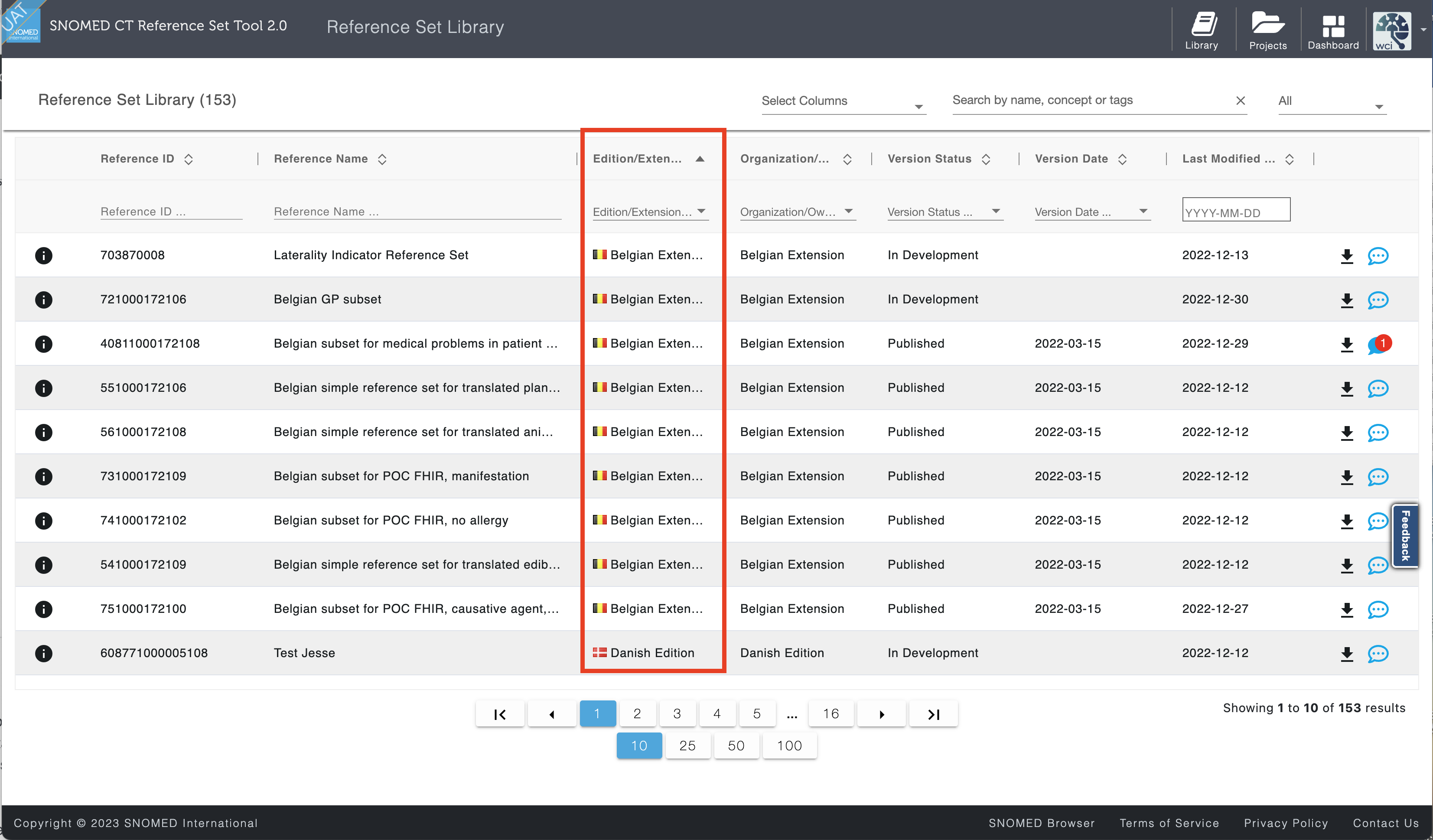The height and width of the screenshot is (840, 1433).
Task: Sort by Reference ID column
Action: pos(188,159)
